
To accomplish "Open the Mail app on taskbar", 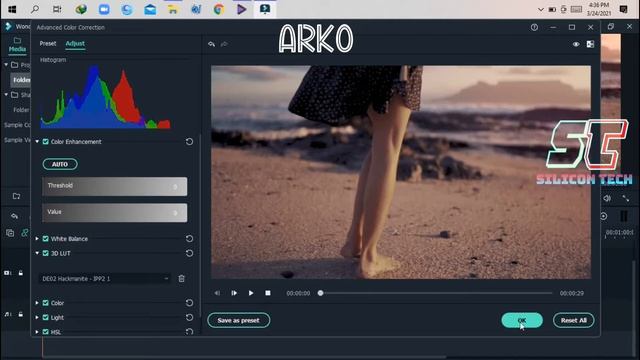I will click(150, 9).
